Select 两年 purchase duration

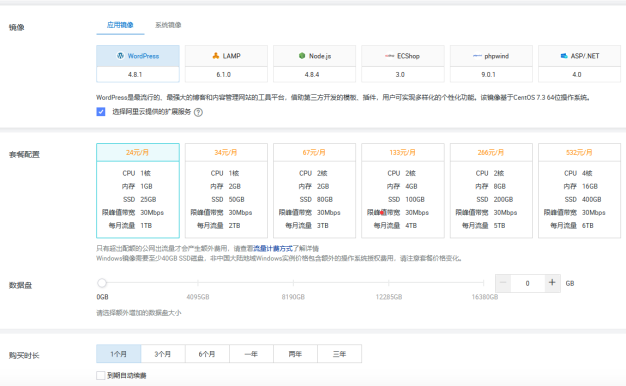[x=295, y=354]
